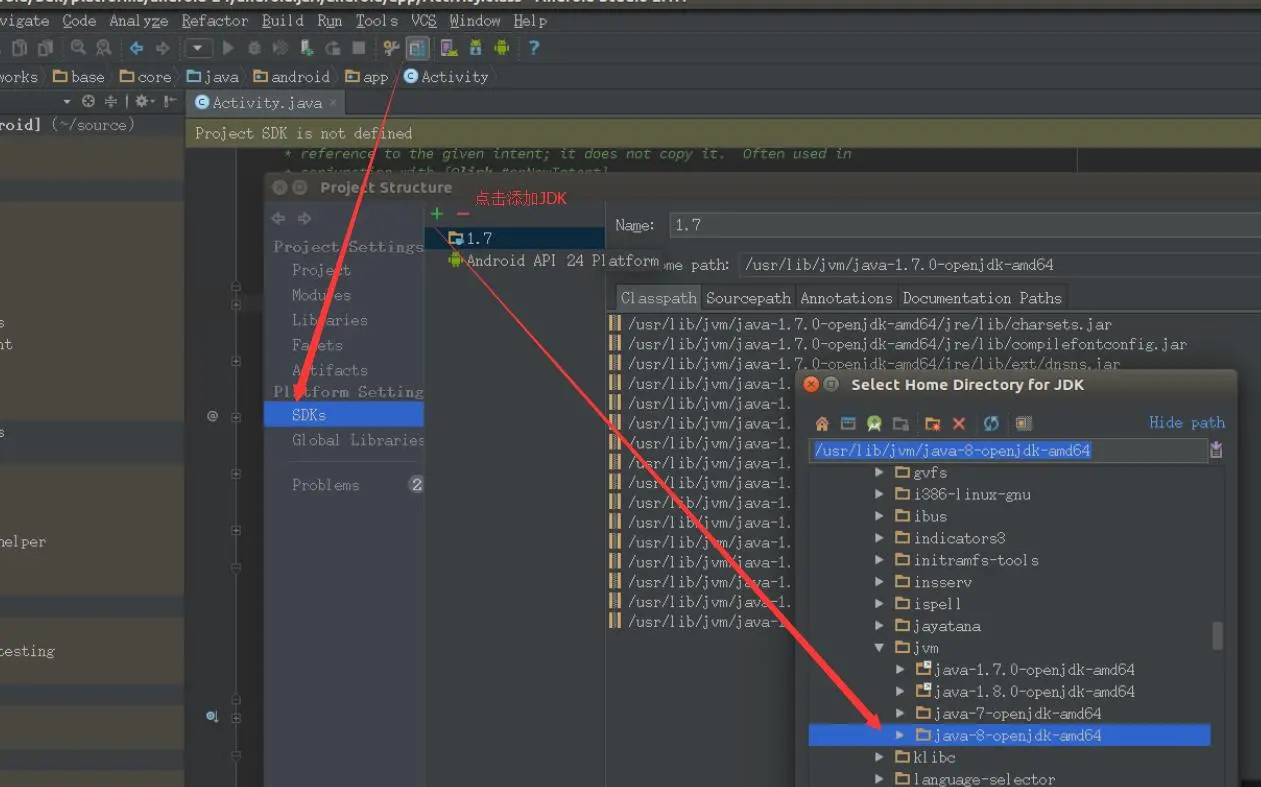Open the AVD Manager icon in toolbar
This screenshot has width=1261, height=787.
coord(449,48)
